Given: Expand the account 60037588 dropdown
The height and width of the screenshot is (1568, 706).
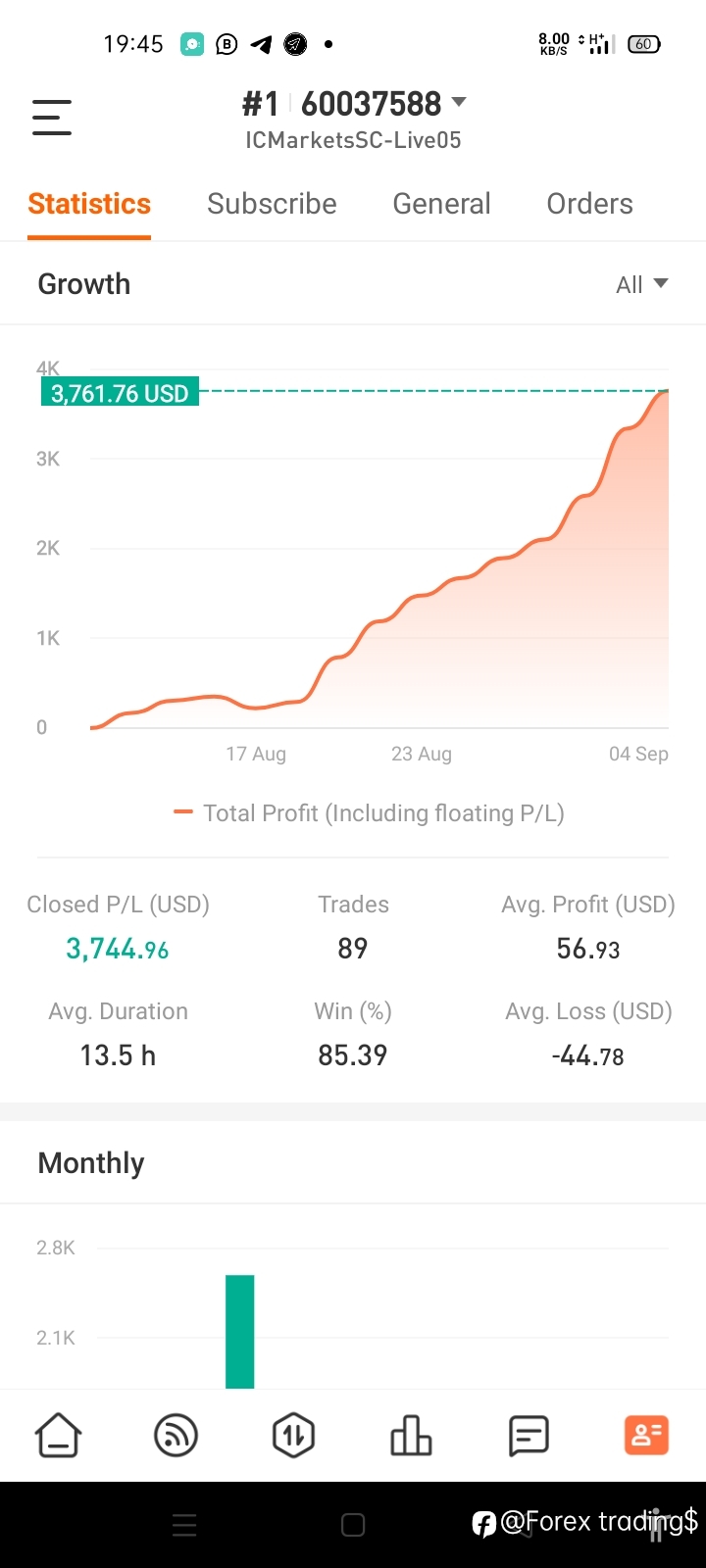Looking at the screenshot, I should pyautogui.click(x=354, y=104).
